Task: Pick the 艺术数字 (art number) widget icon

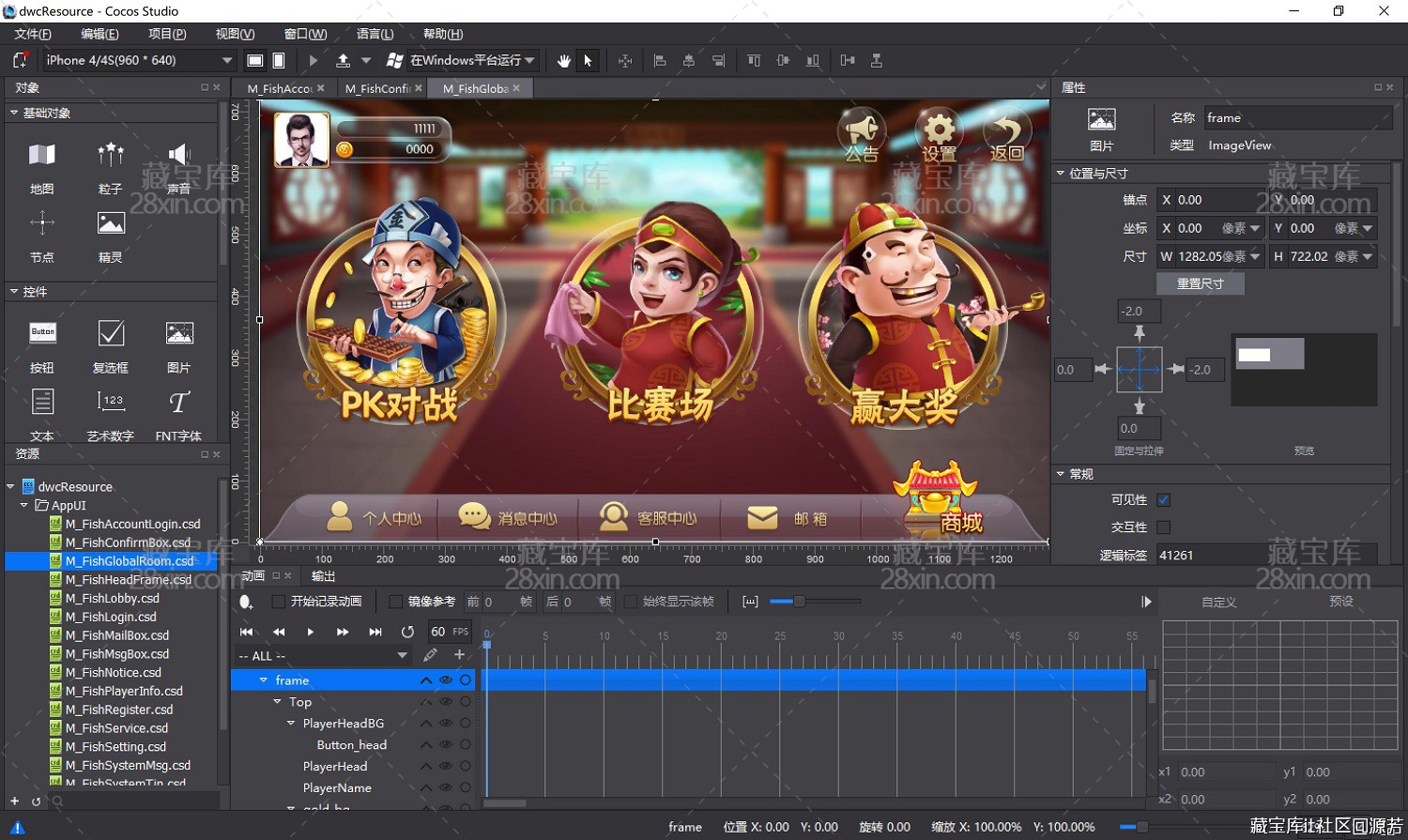Action: (x=111, y=401)
